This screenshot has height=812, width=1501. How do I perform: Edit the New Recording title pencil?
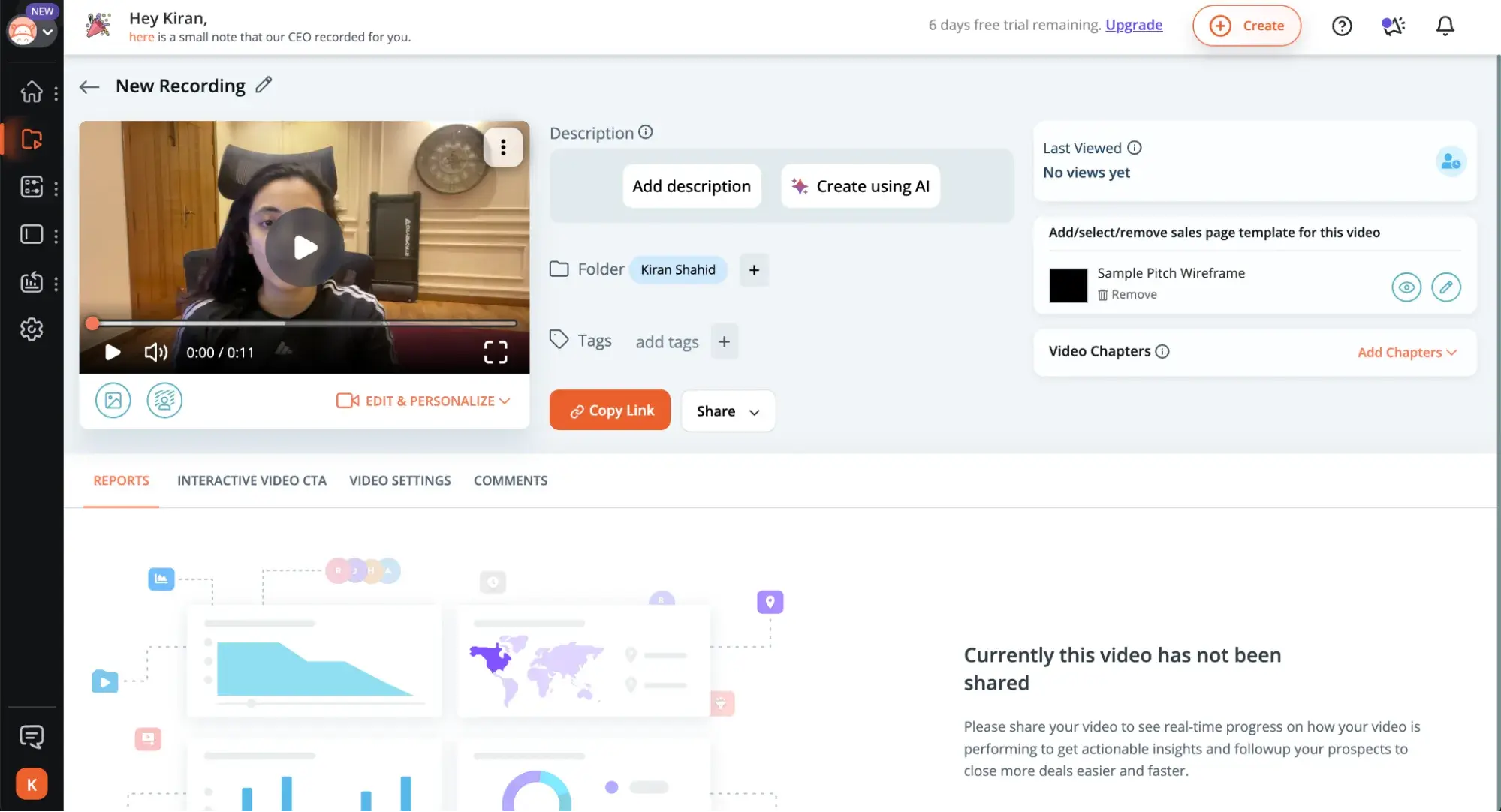tap(264, 85)
